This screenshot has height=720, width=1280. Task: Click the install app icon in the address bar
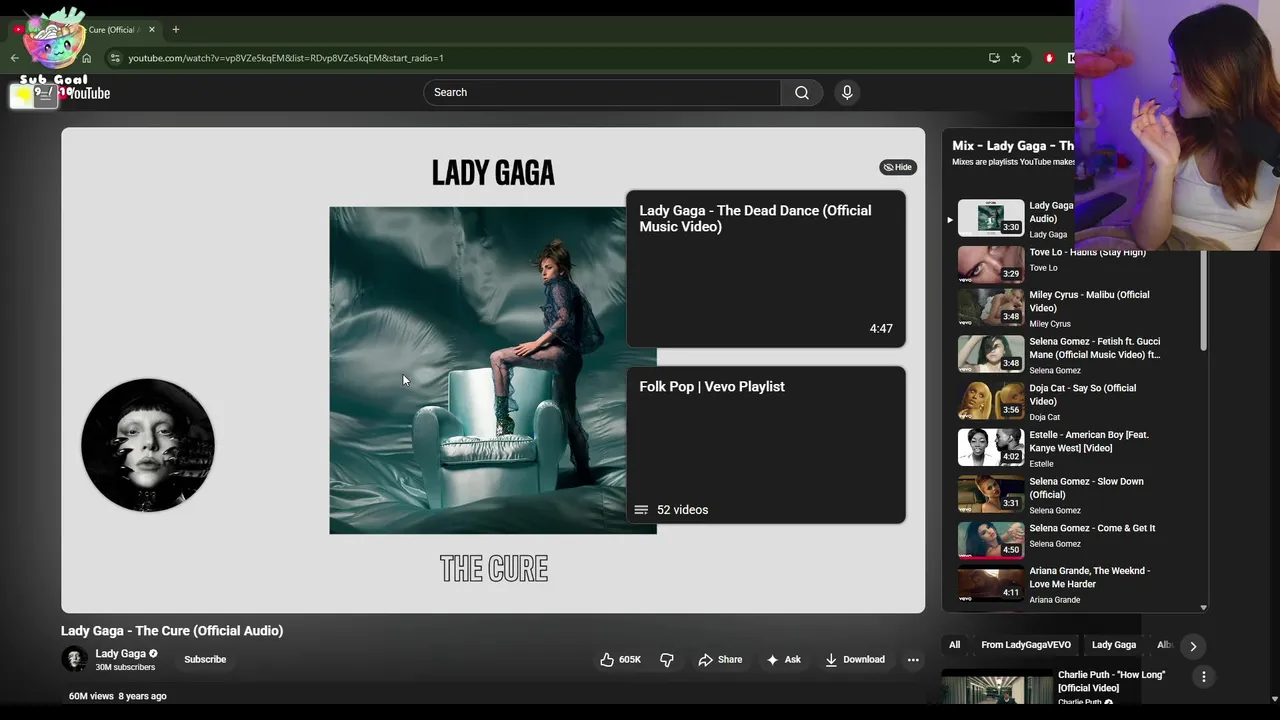tap(994, 58)
